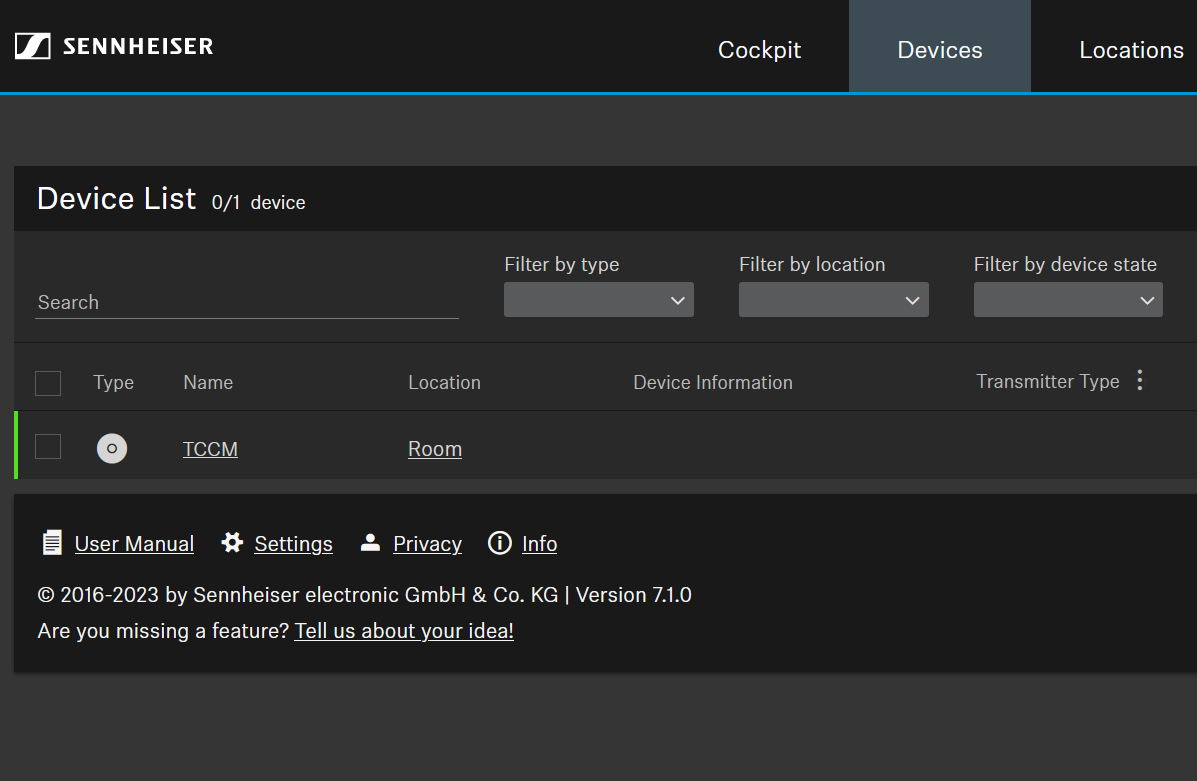Open the Filter by device state dropdown

pos(1068,300)
